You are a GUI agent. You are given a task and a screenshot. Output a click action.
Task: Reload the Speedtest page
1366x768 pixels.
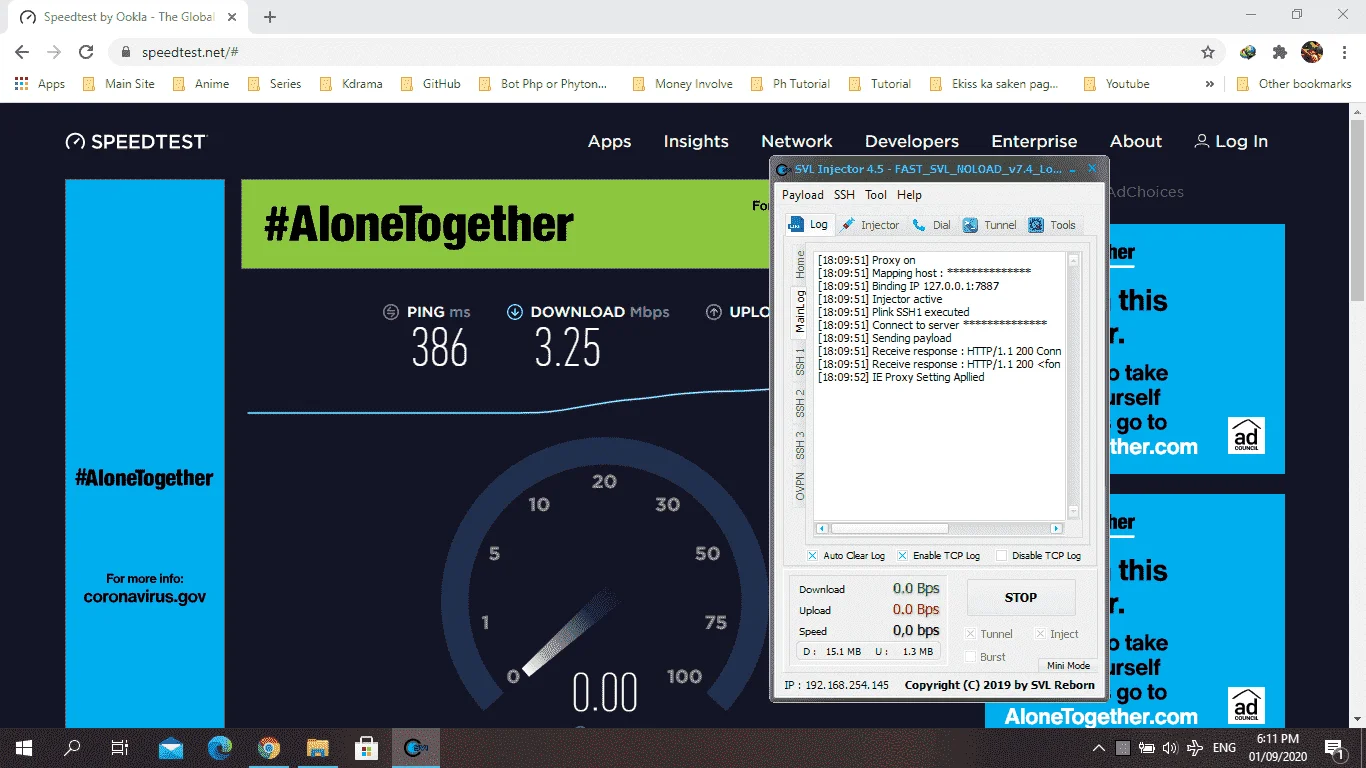click(x=86, y=52)
